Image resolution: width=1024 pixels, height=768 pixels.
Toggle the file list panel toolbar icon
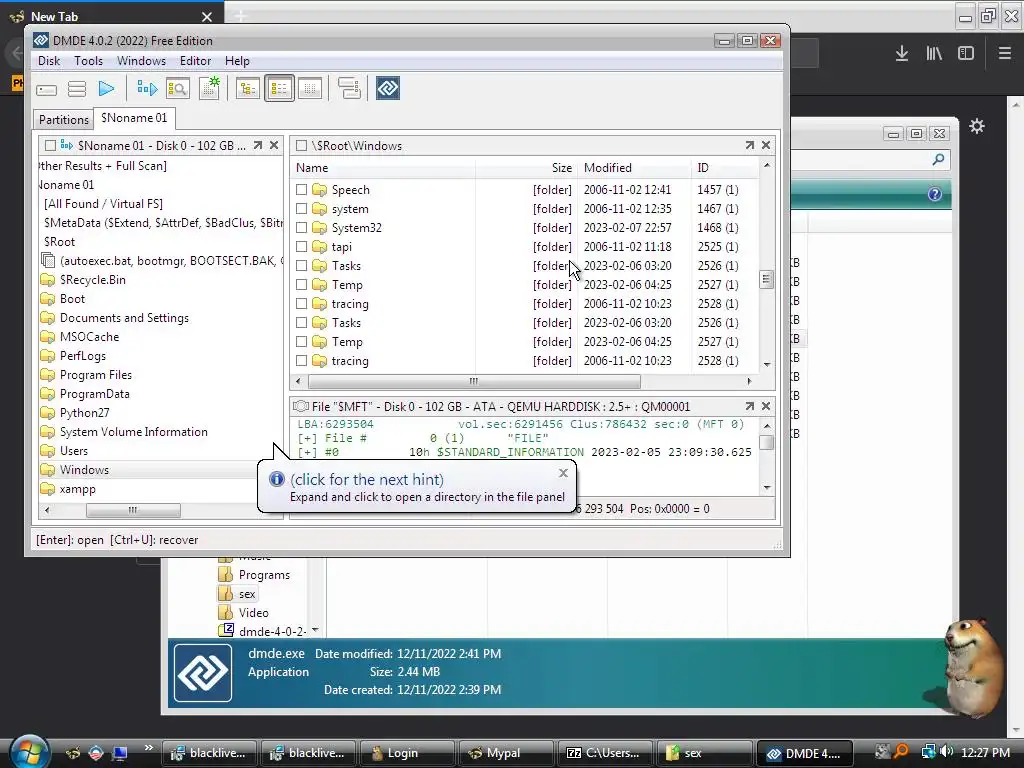click(279, 88)
